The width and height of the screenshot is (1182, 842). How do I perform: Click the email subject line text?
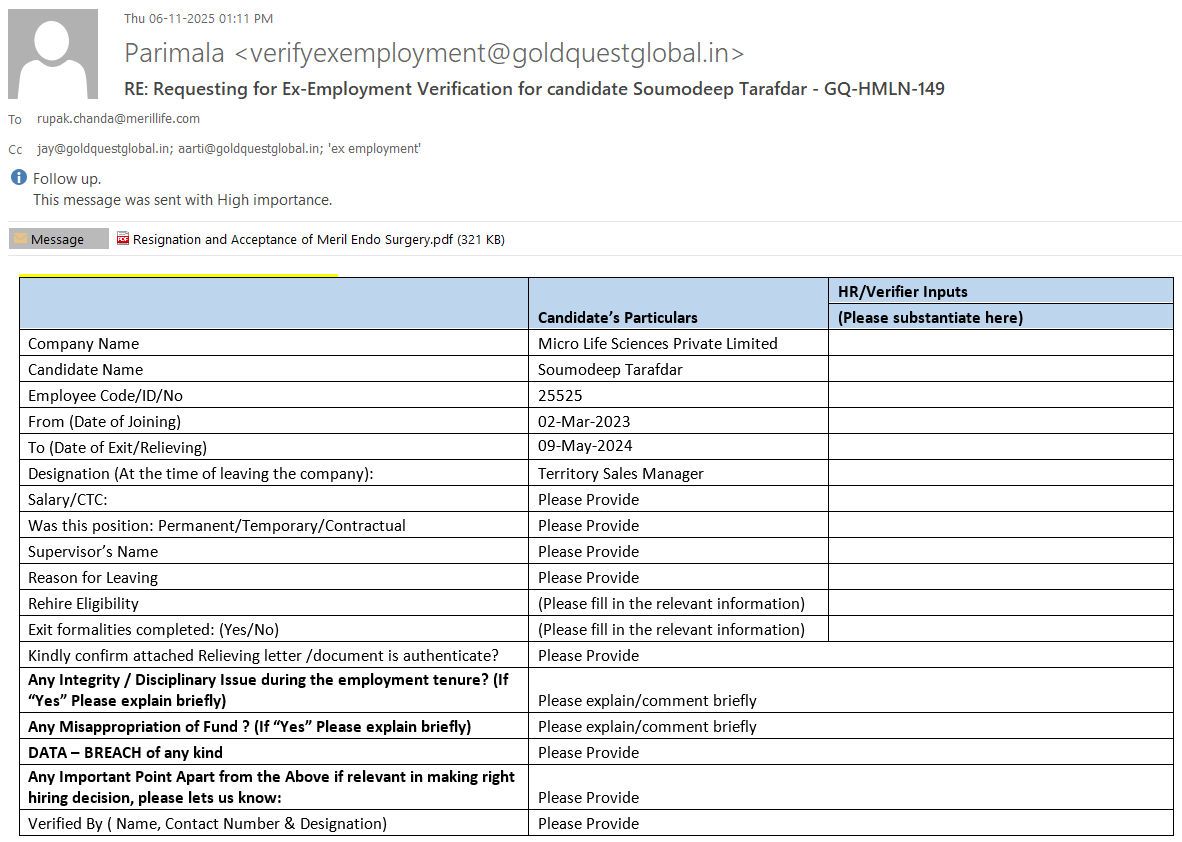pos(534,89)
